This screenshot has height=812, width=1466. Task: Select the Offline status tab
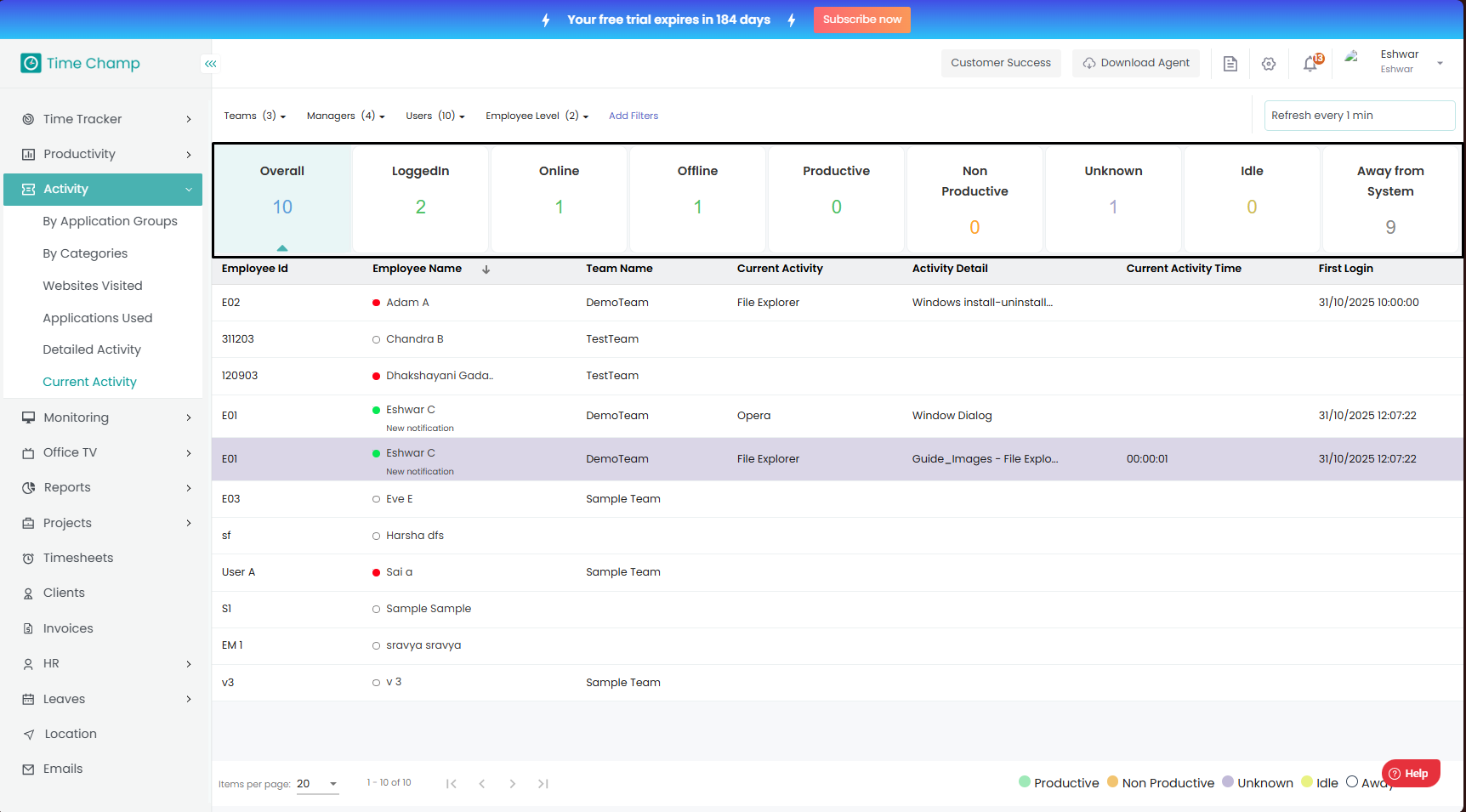tap(697, 199)
